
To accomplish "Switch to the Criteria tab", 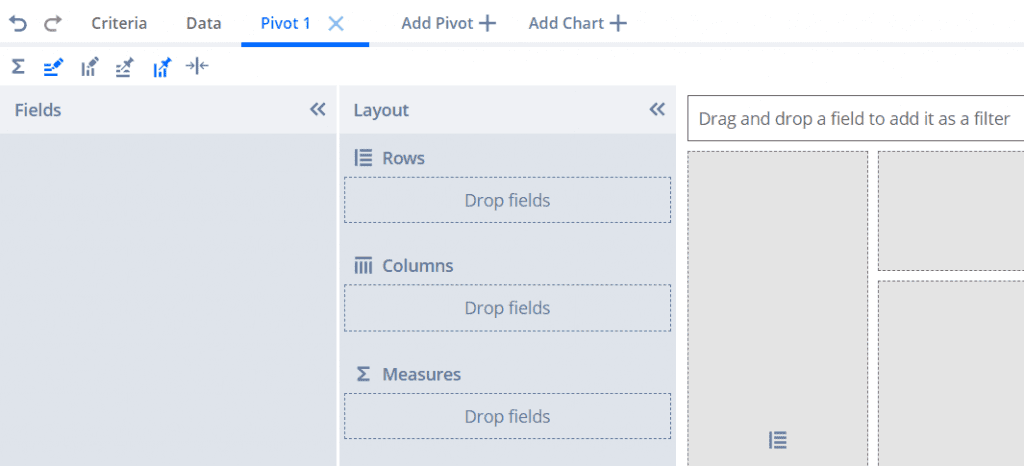I will (119, 23).
